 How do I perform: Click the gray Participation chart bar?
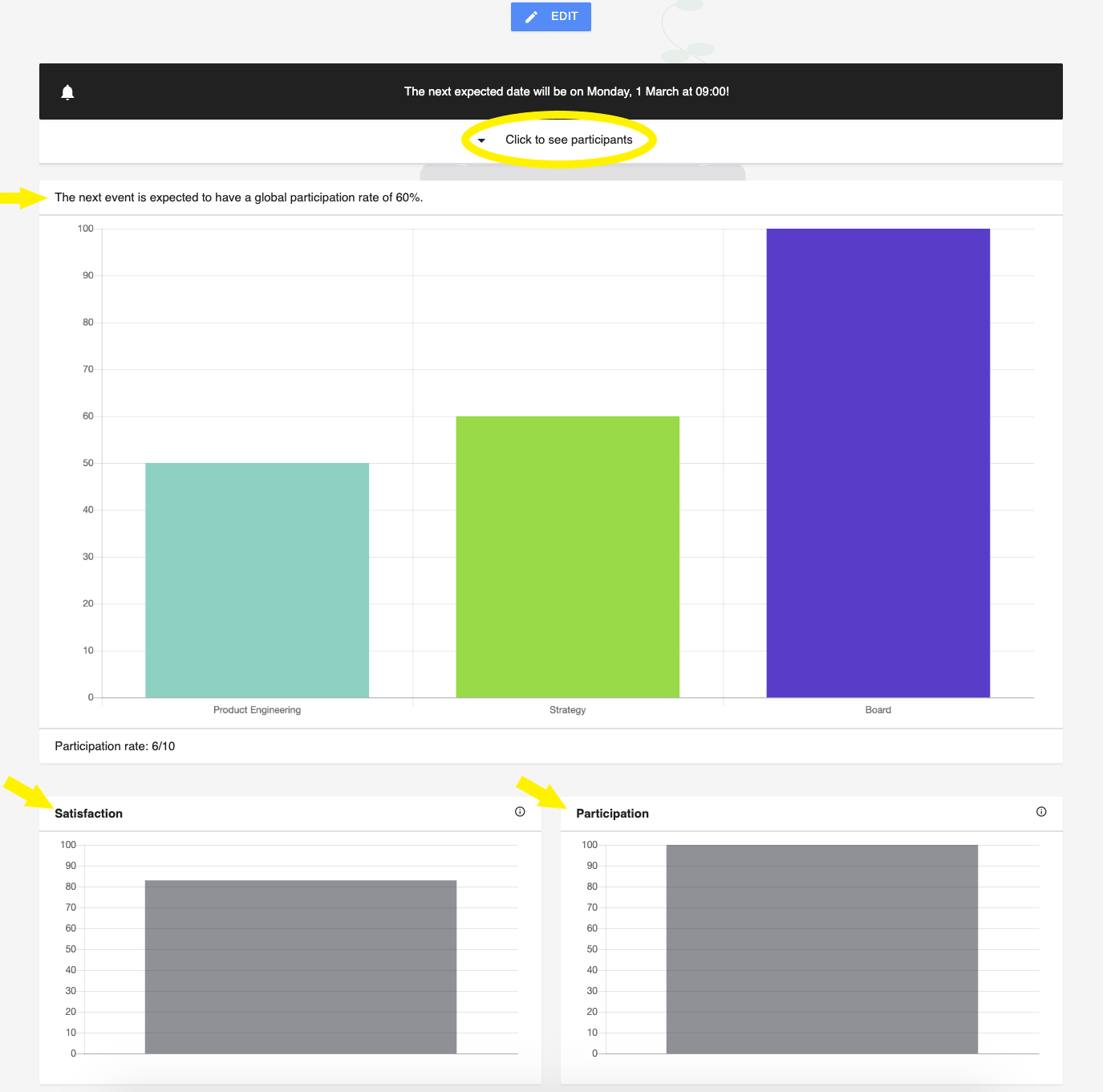click(x=821, y=949)
